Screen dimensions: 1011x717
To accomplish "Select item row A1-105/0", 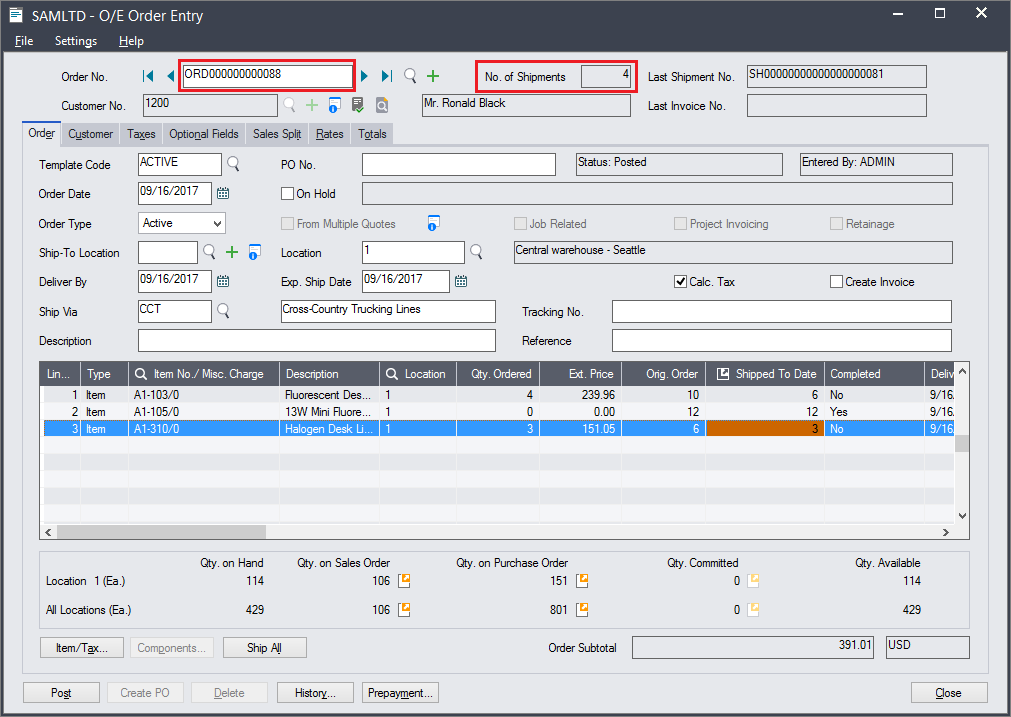I will pos(498,411).
